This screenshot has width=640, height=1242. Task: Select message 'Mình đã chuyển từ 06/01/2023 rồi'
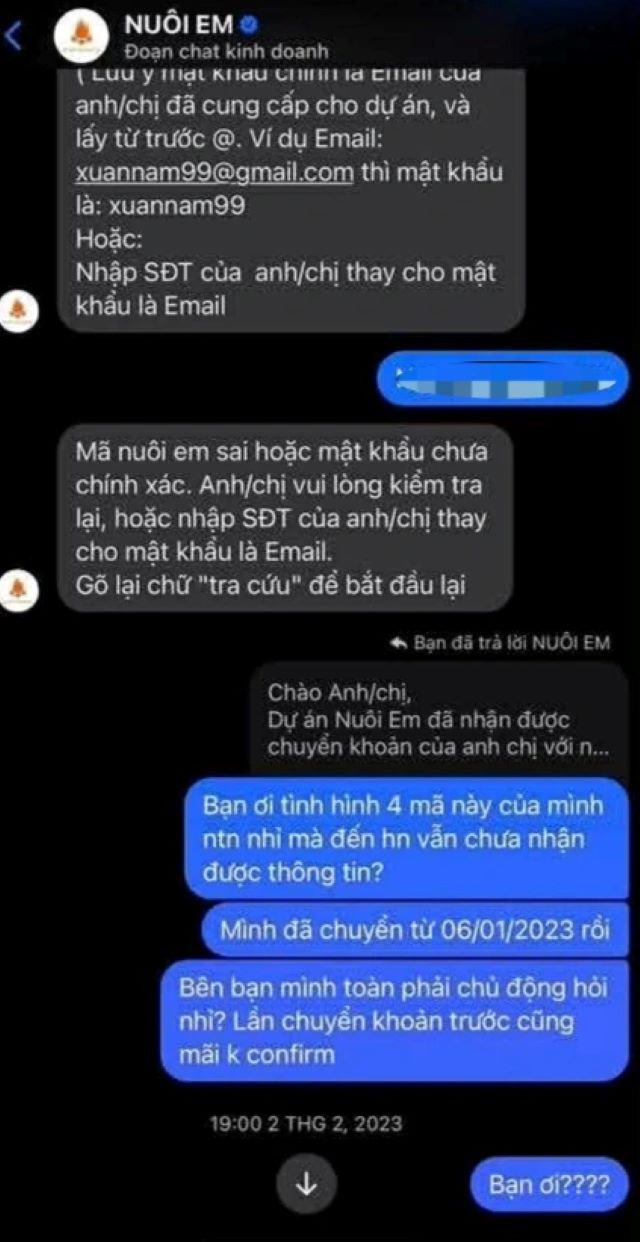point(415,931)
